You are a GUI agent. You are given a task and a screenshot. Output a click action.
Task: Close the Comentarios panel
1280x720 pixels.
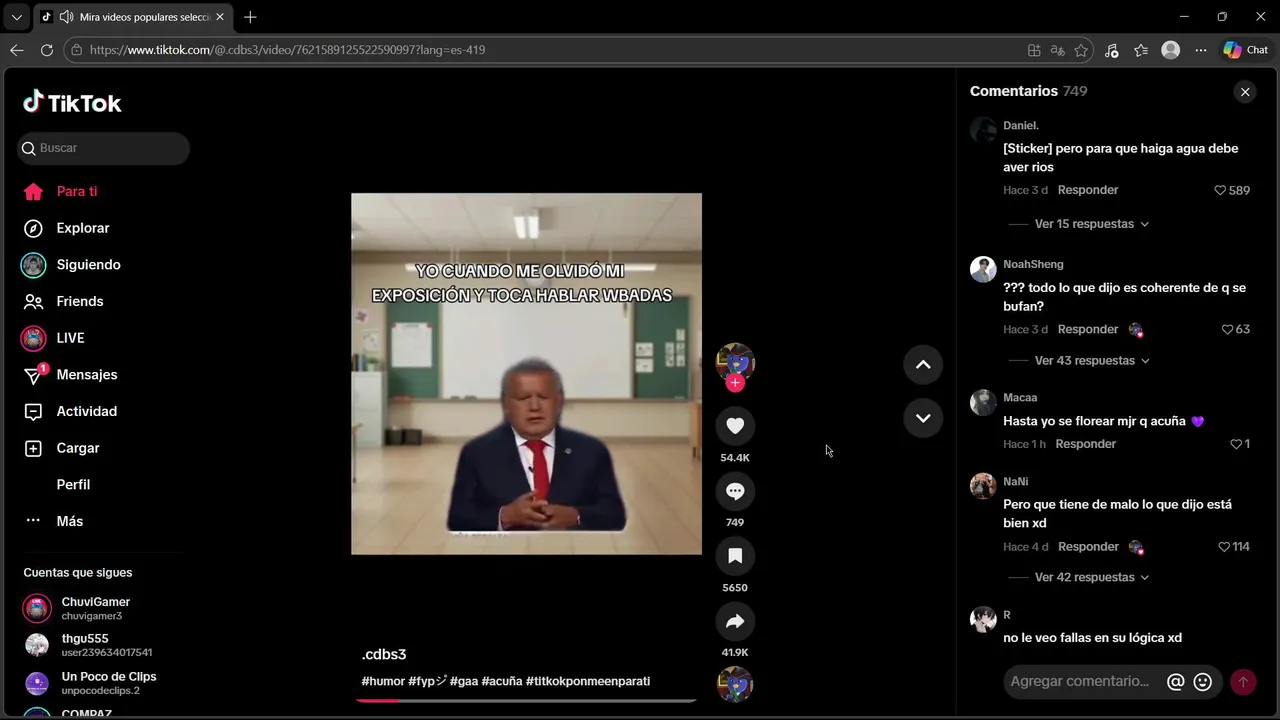coord(1245,92)
